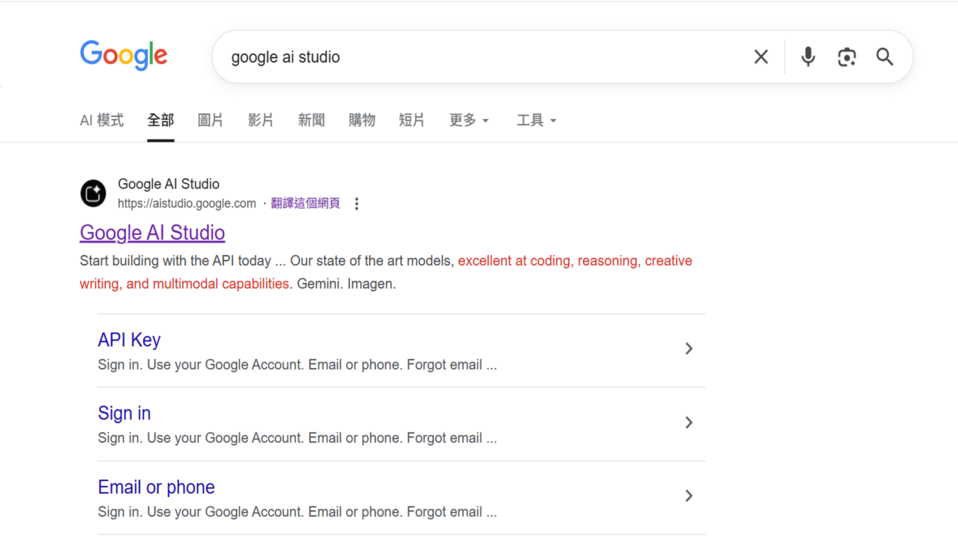Click the magnifying glass search icon

click(x=885, y=57)
